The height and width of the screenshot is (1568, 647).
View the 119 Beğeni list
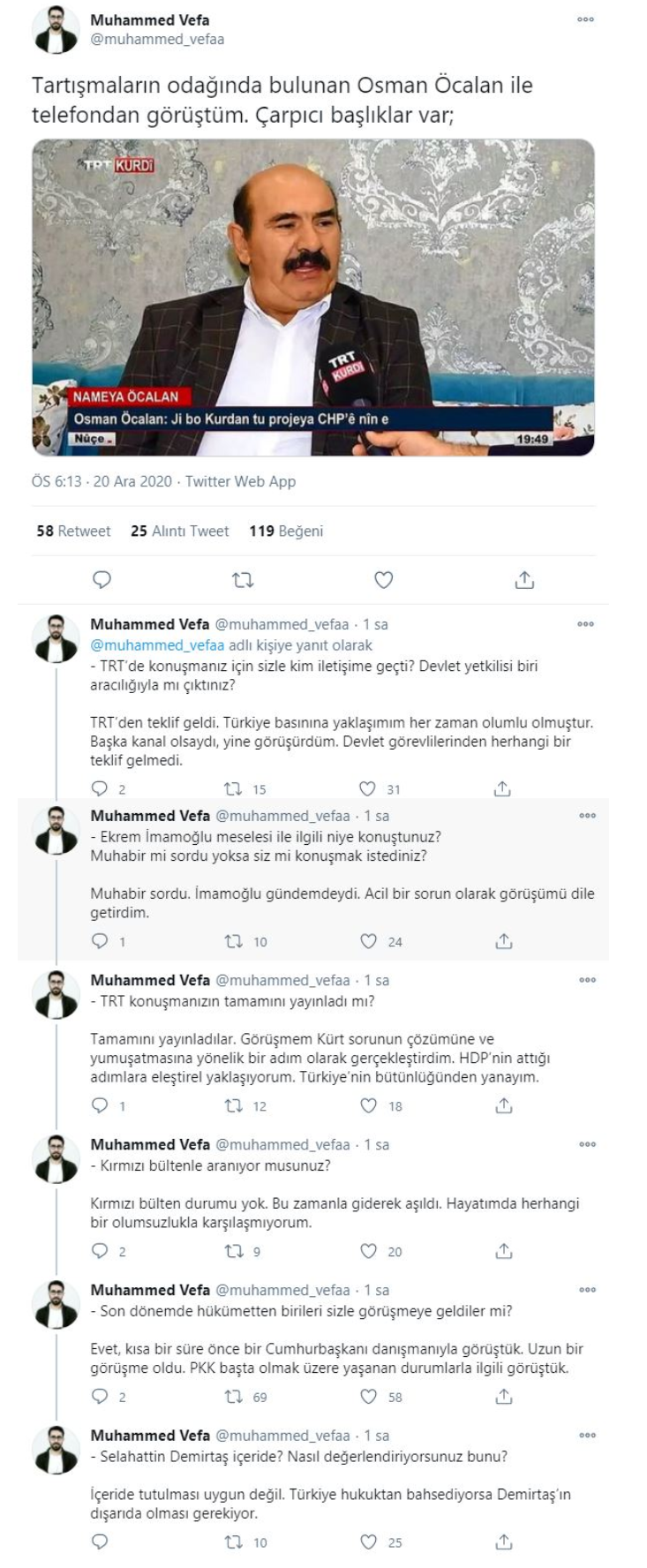[286, 531]
